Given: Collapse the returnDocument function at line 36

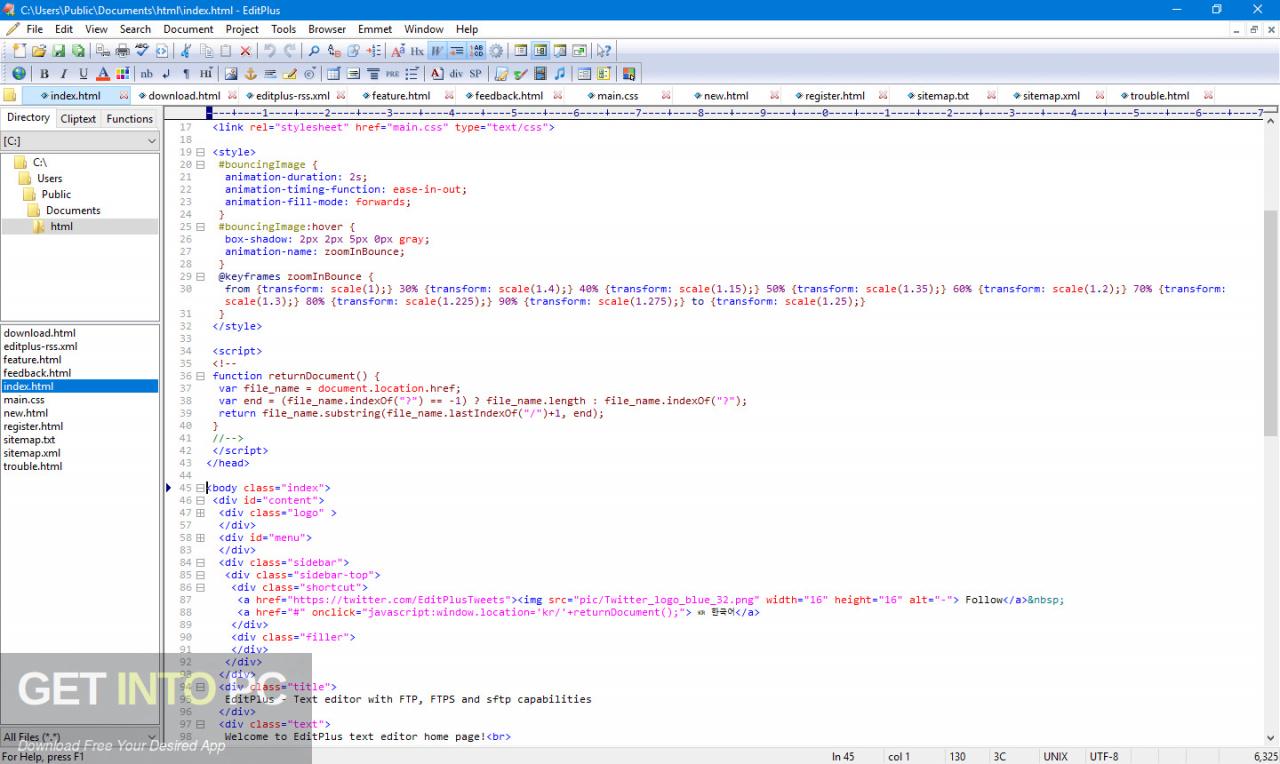Looking at the screenshot, I should [x=200, y=376].
